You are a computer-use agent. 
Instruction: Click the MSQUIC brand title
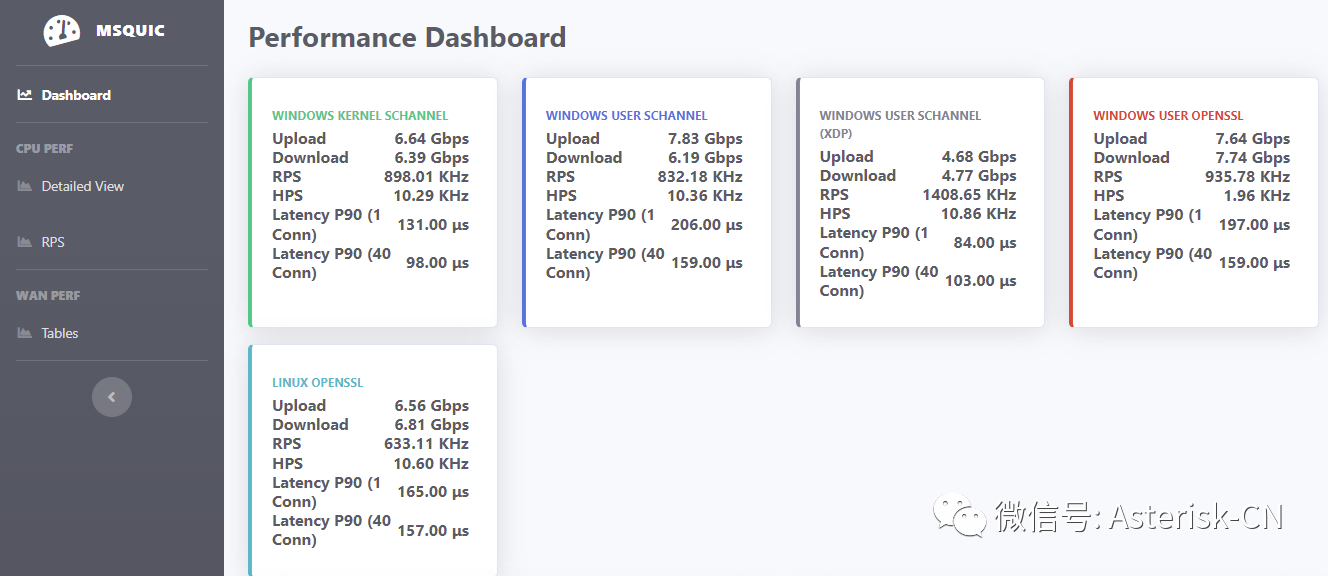(130, 31)
